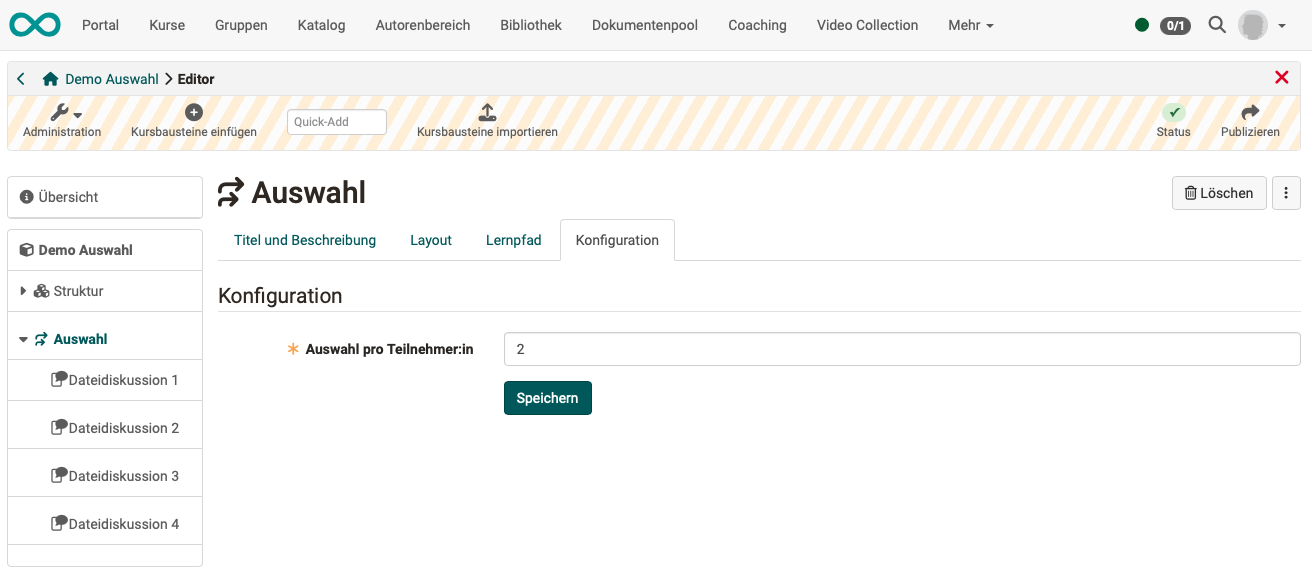Save configuration with the Speichern button
Image resolution: width=1312 pixels, height=580 pixels.
coord(547,397)
